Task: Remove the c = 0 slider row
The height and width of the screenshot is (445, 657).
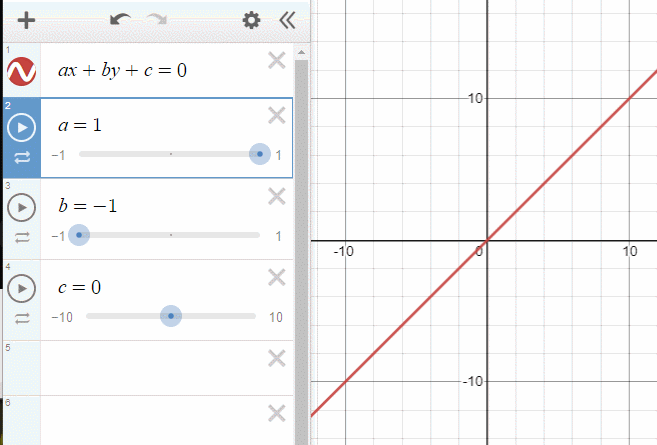Action: (277, 278)
